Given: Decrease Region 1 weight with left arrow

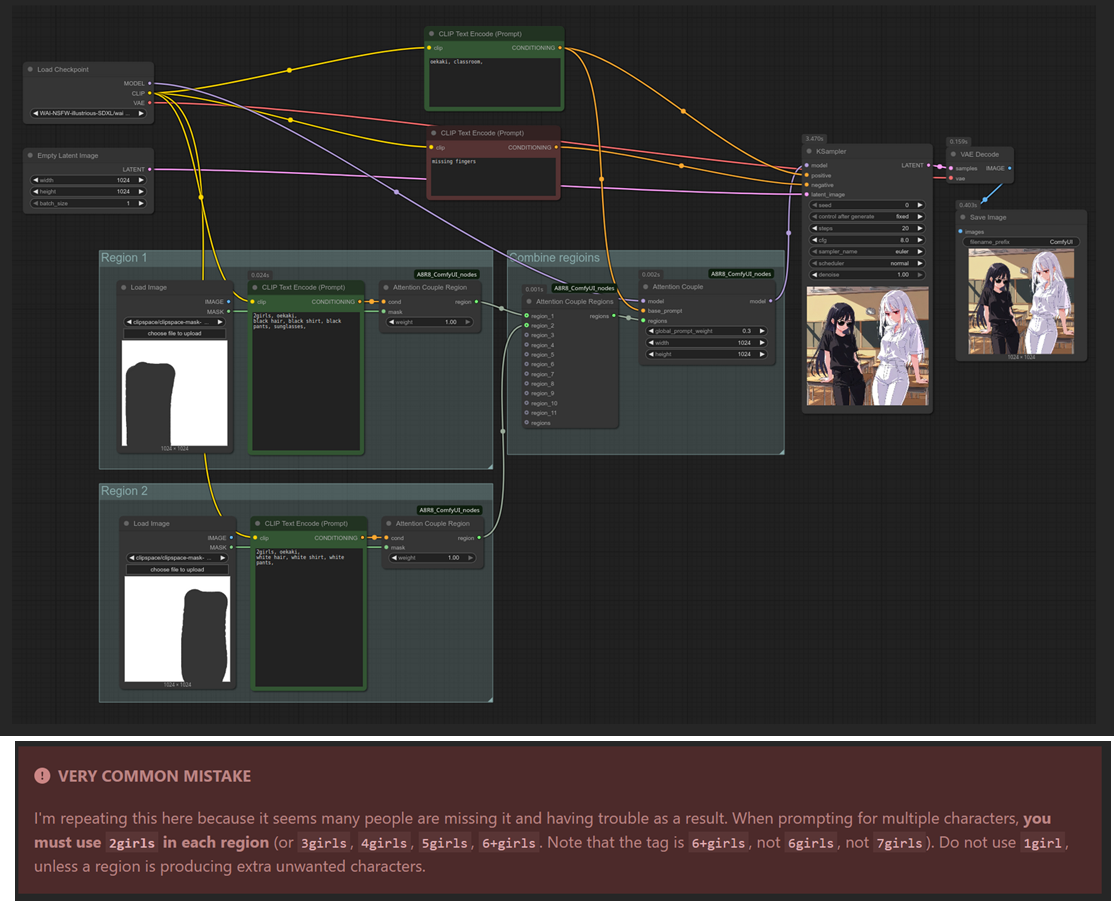Looking at the screenshot, I should pyautogui.click(x=391, y=322).
